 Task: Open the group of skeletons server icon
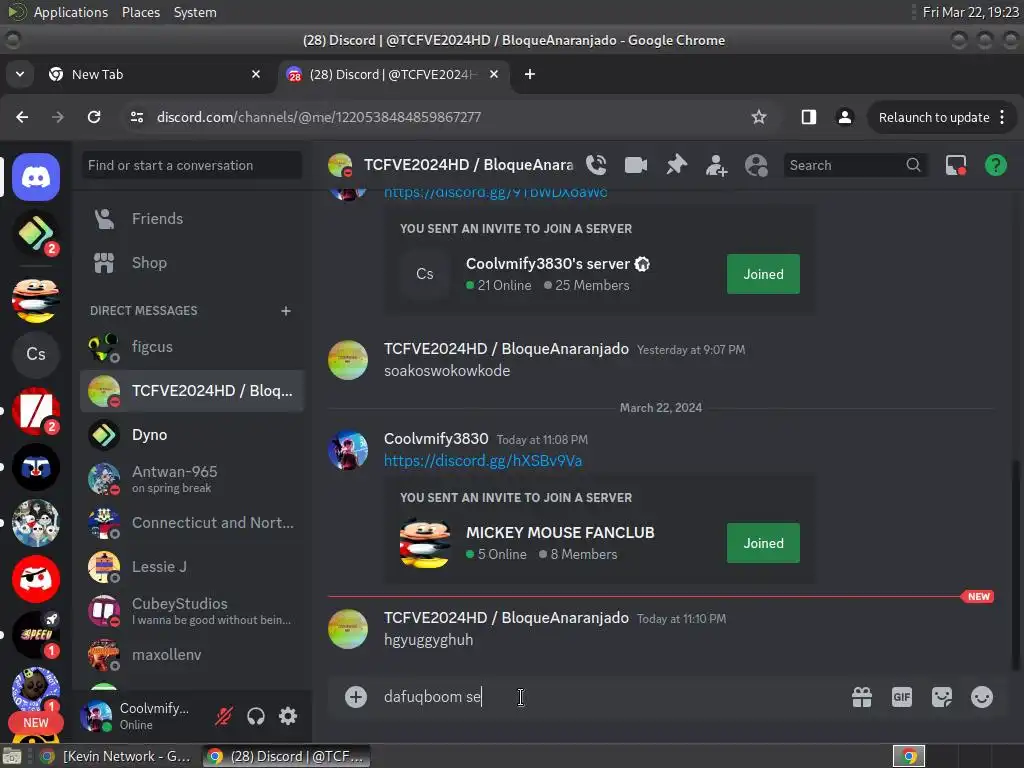tap(36, 523)
